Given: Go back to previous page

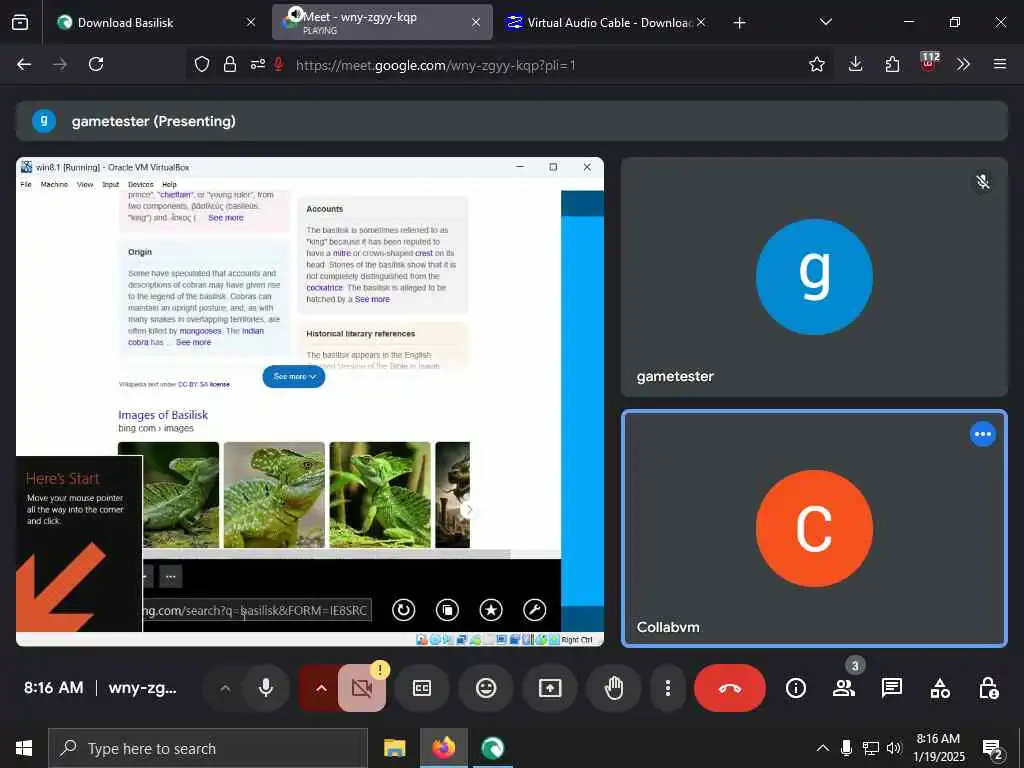Looking at the screenshot, I should tap(24, 64).
